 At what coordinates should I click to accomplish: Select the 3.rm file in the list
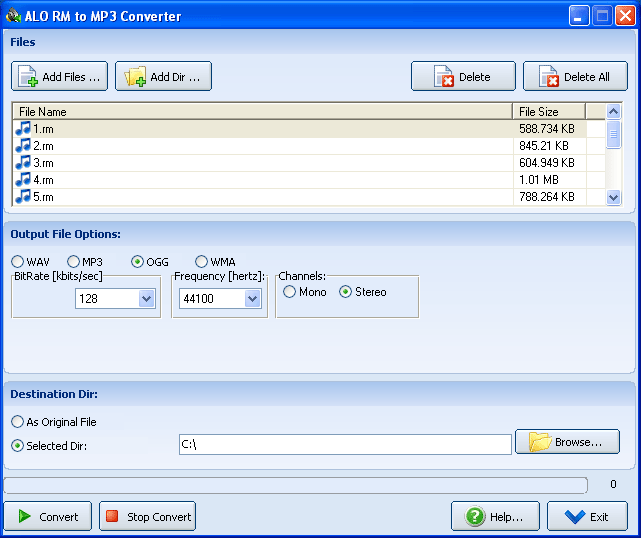point(44,163)
